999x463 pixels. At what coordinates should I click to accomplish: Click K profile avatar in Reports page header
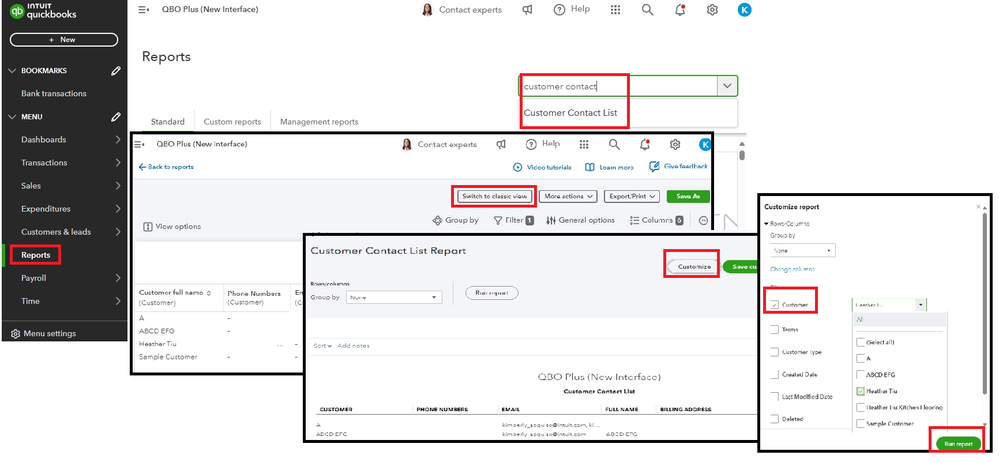tap(744, 10)
